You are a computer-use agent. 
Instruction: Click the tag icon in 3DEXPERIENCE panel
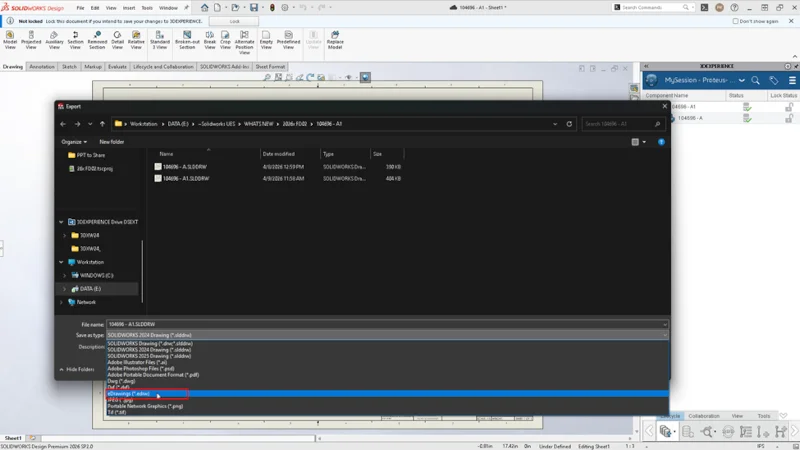[x=773, y=80]
